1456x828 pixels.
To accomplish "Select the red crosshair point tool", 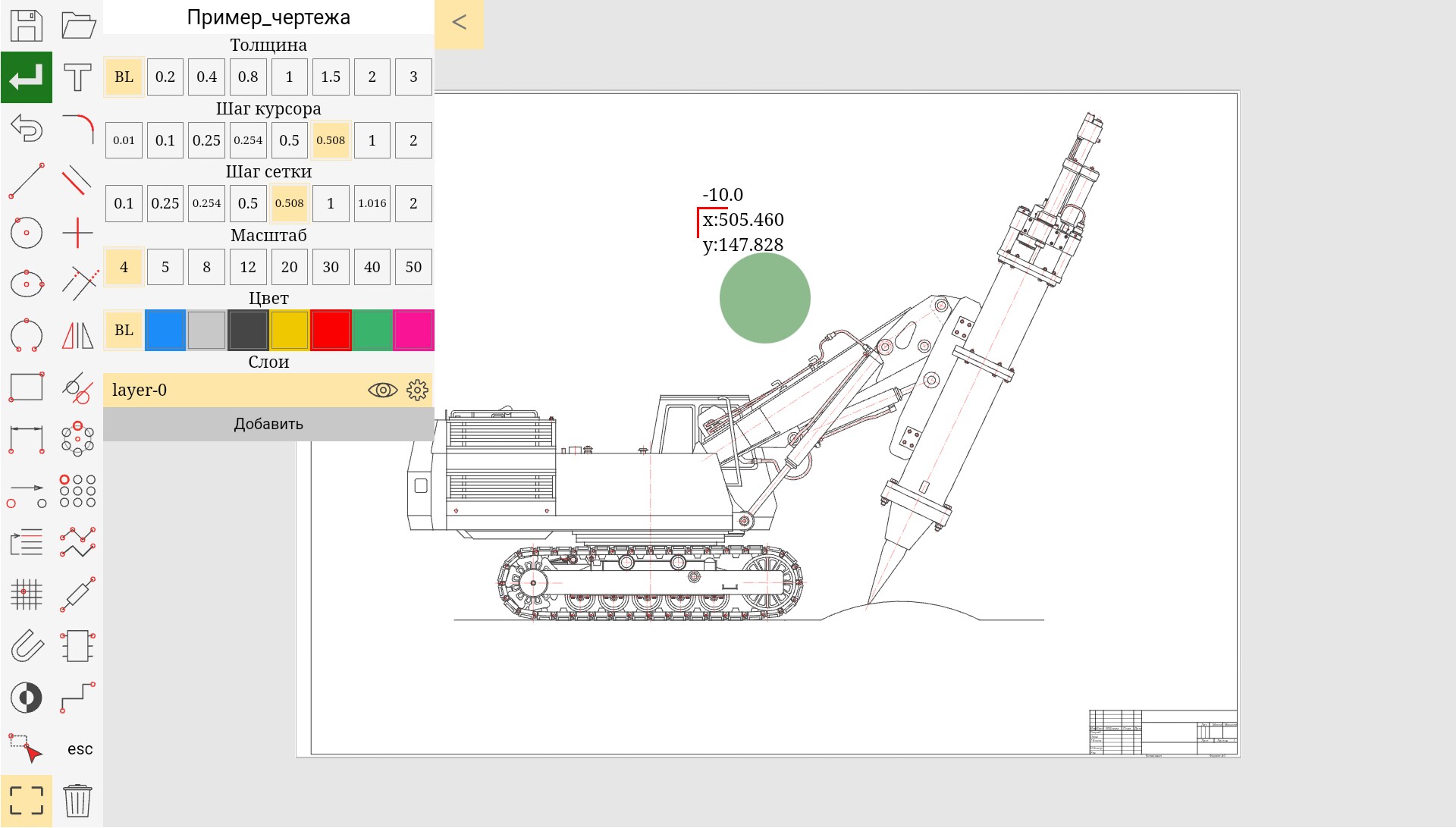I will [77, 233].
